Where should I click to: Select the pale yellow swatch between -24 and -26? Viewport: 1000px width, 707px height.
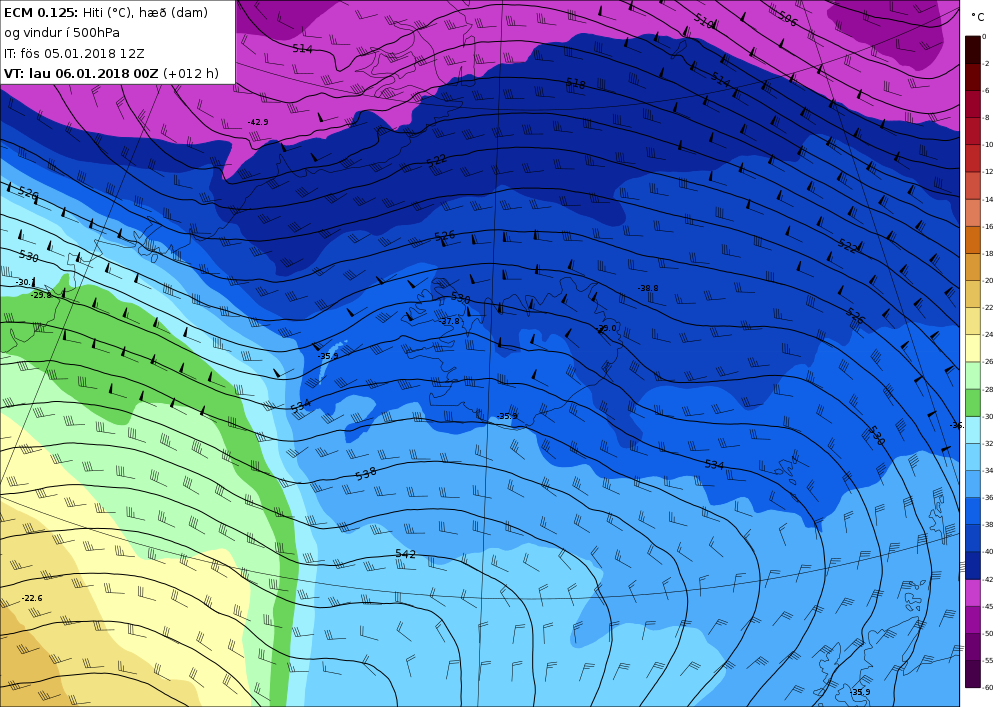(x=973, y=348)
